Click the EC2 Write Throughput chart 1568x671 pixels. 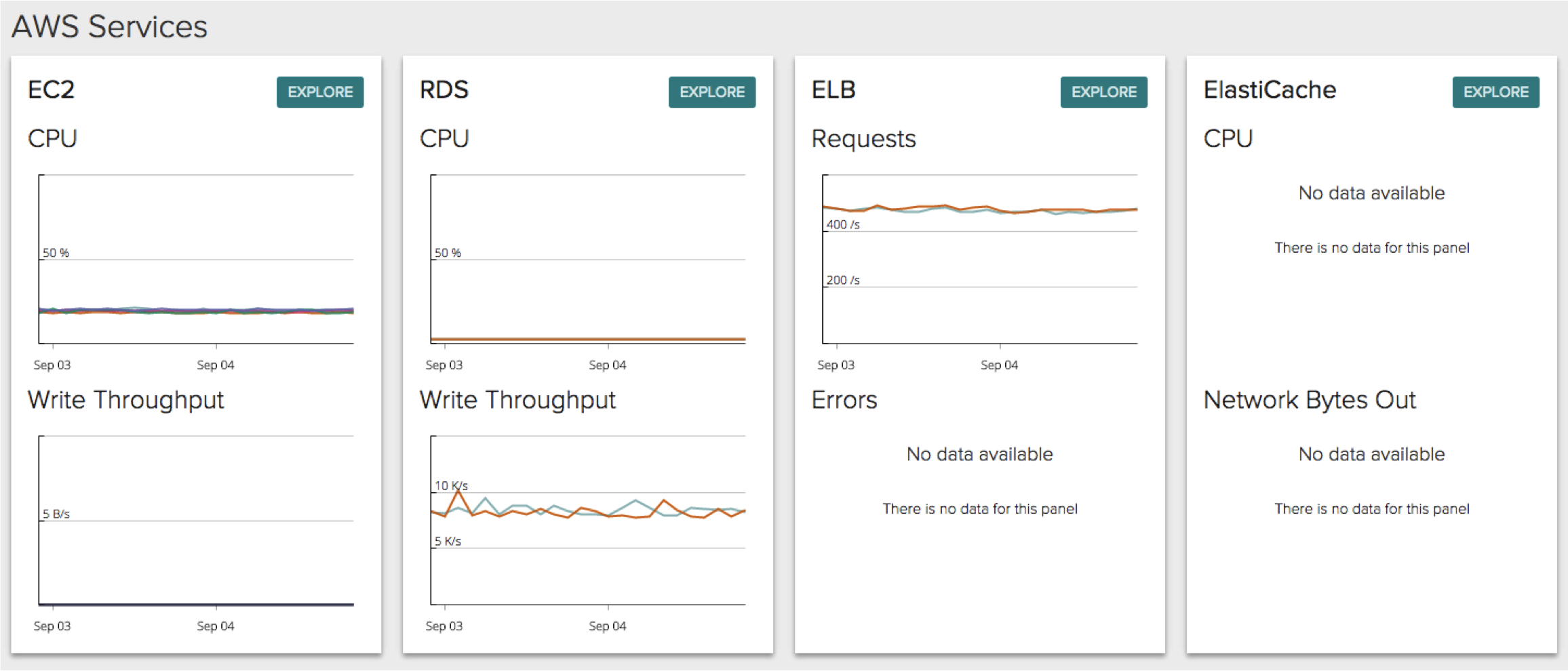196,521
